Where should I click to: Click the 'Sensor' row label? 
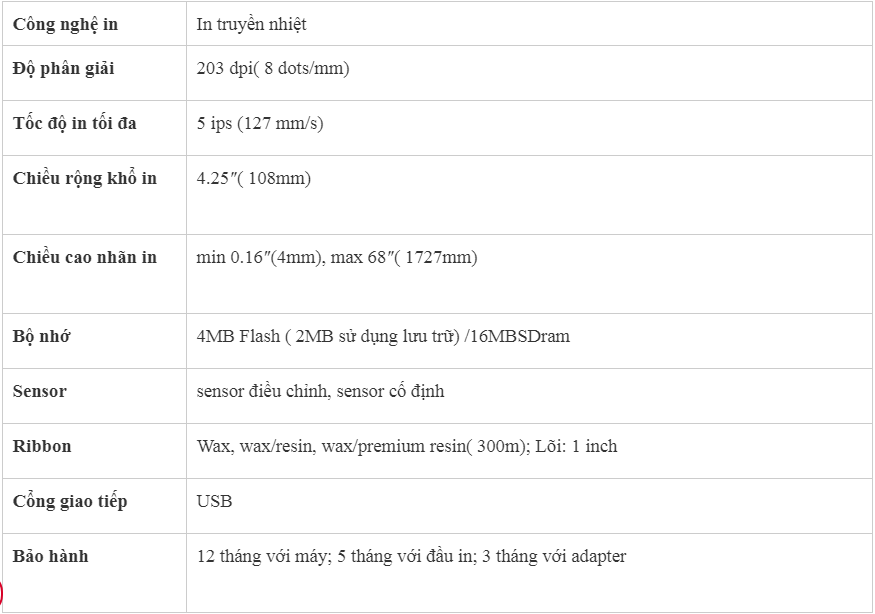point(40,391)
